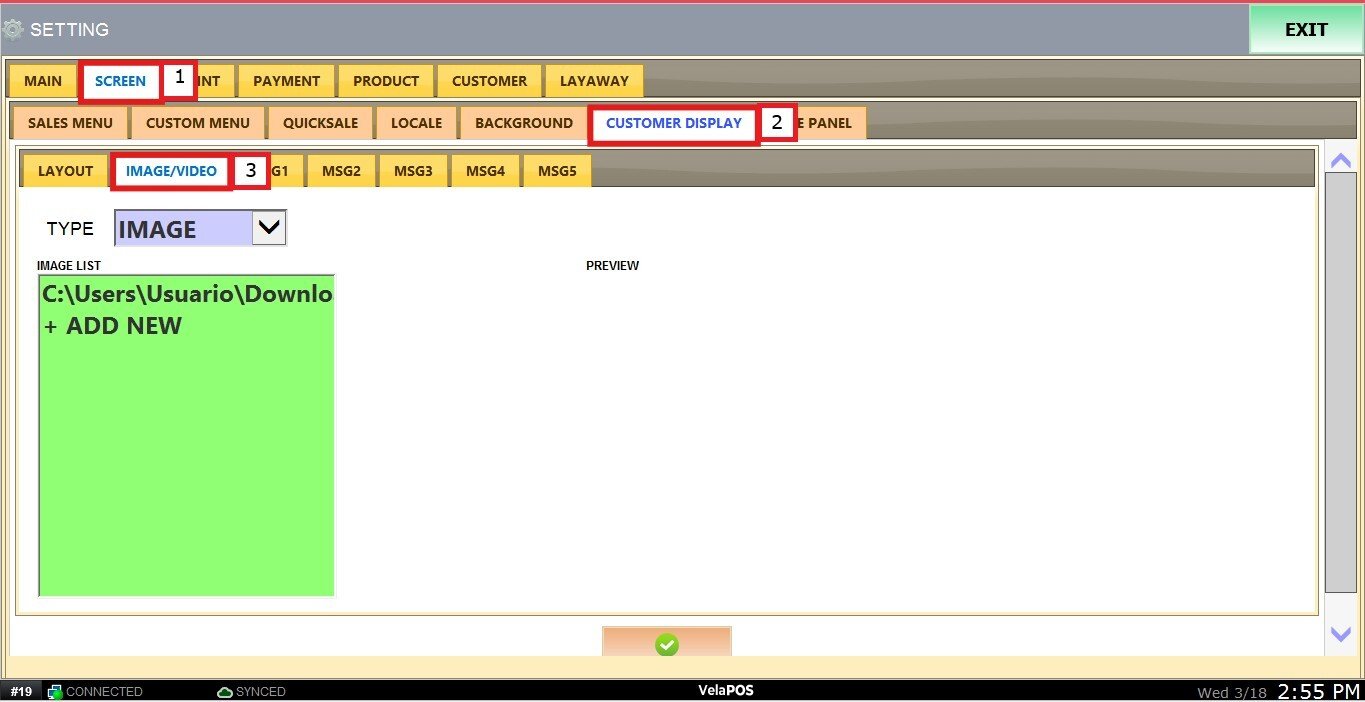1365x702 pixels.
Task: Open the PAYMENT settings tab
Action: pos(286,81)
